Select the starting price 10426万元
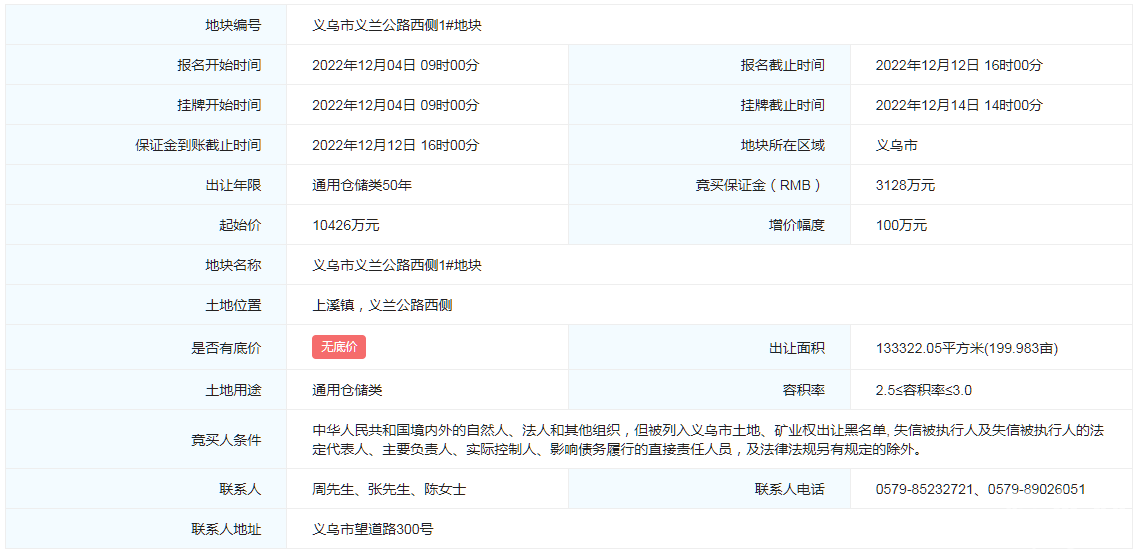 point(346,225)
